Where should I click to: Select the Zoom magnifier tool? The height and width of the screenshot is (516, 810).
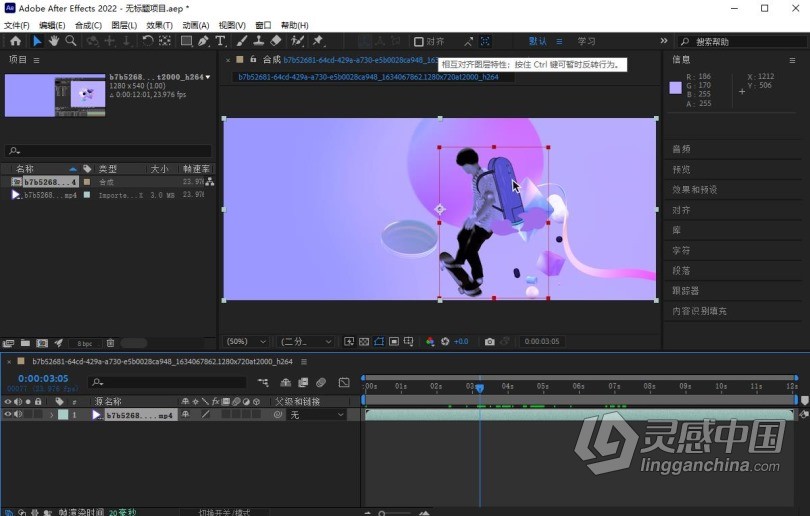tap(71, 41)
